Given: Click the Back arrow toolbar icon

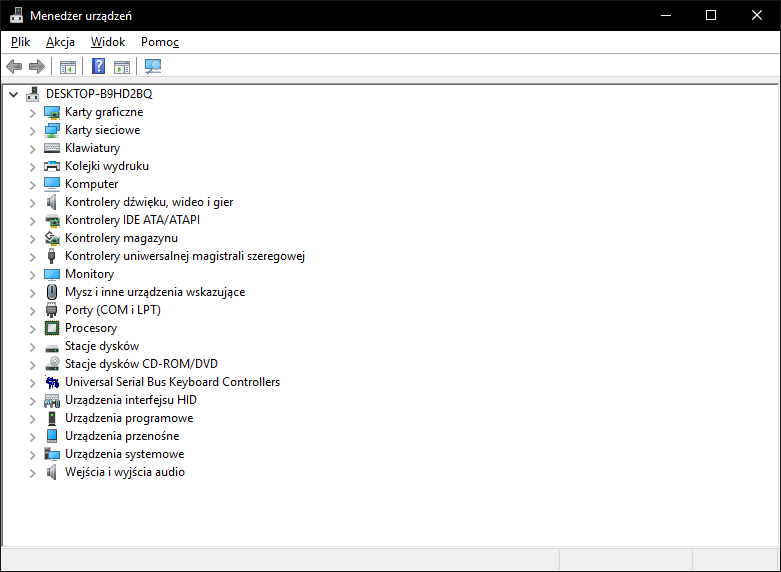Looking at the screenshot, I should coord(14,66).
